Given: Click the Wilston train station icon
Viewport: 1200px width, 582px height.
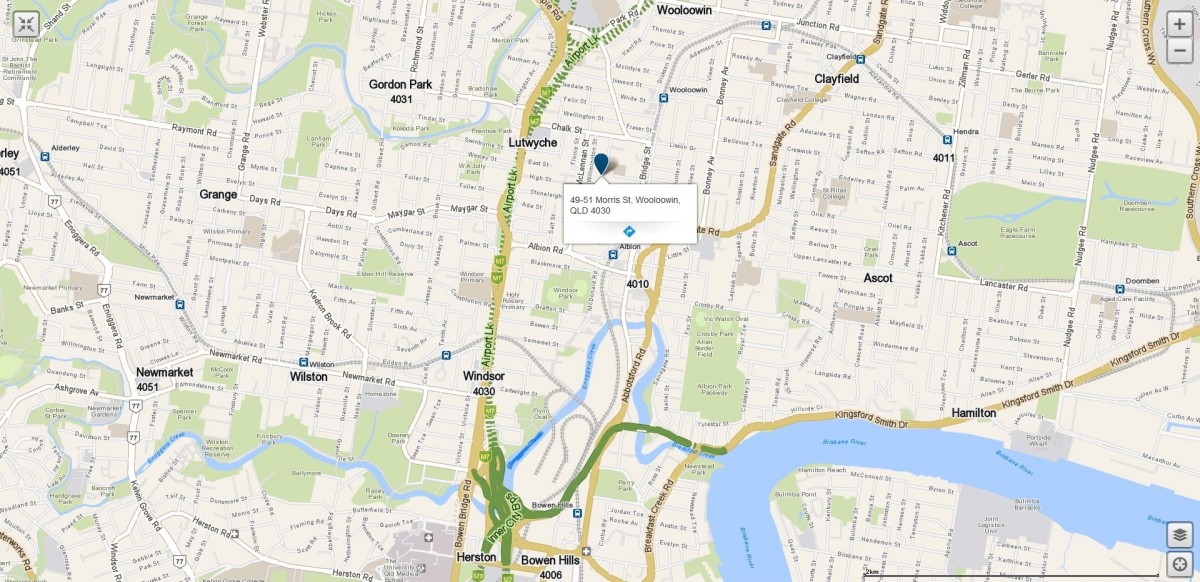Looking at the screenshot, I should [x=303, y=363].
